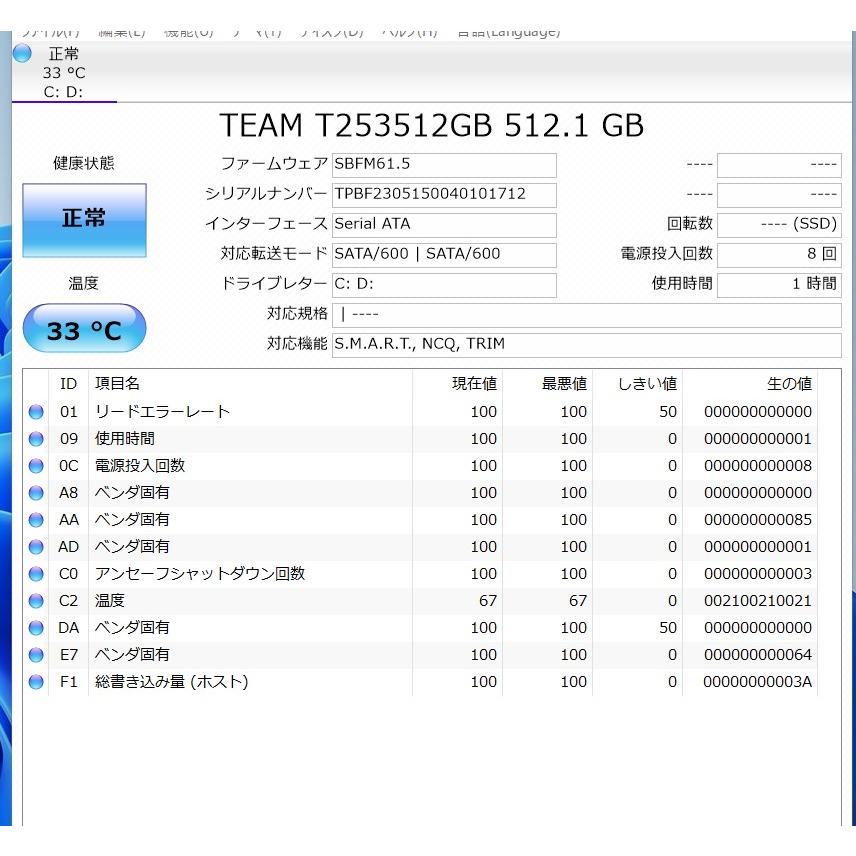The width and height of the screenshot is (856, 856).
Task: Click raw value 00000000003A in row F1
Action: point(758,682)
